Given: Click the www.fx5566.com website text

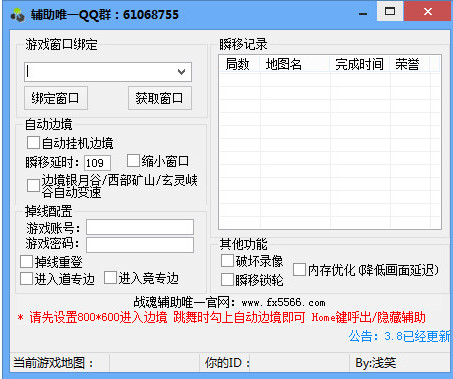Looking at the screenshot, I should 283,303.
